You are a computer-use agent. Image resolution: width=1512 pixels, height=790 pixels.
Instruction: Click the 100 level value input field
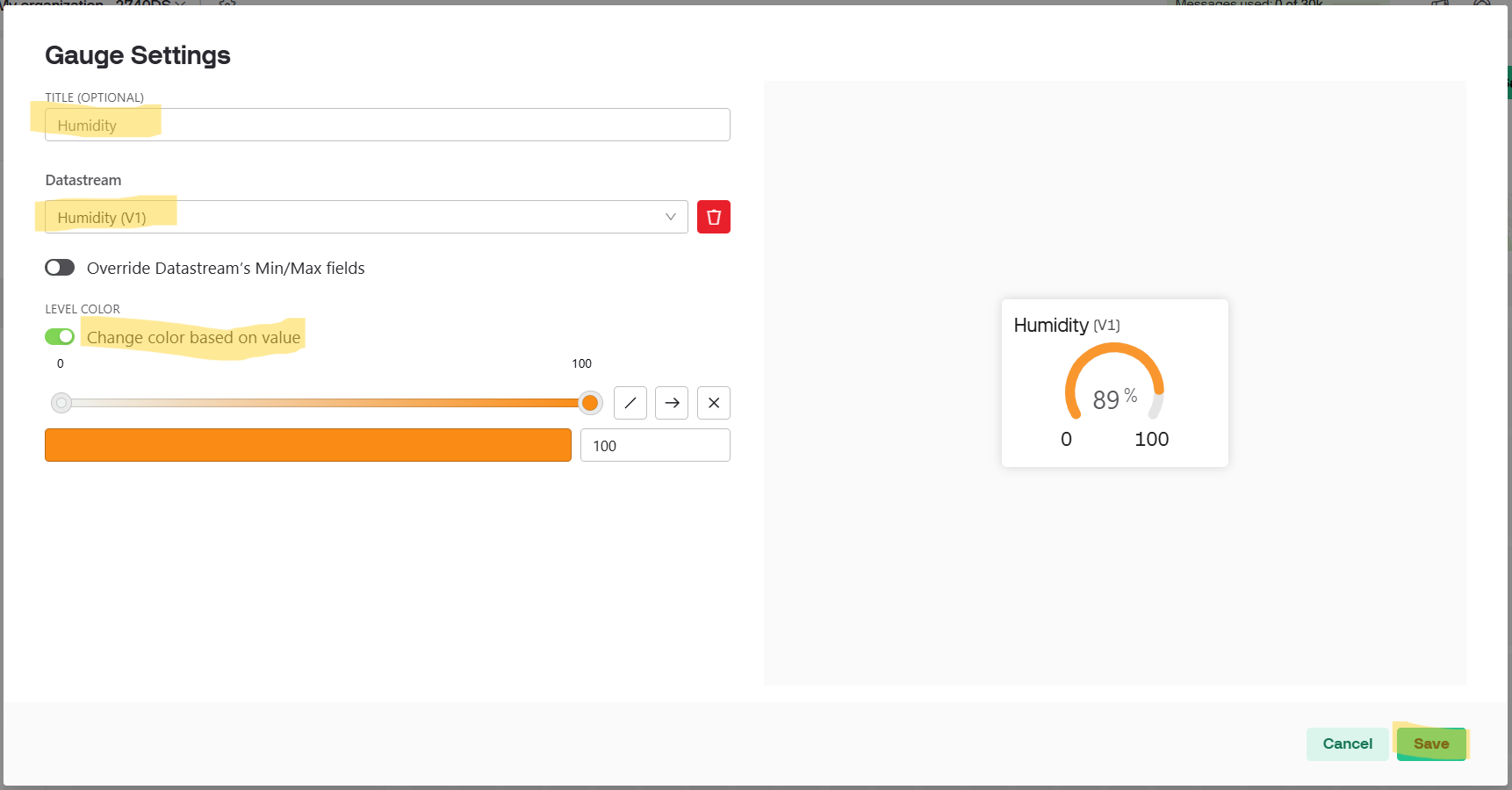point(654,445)
